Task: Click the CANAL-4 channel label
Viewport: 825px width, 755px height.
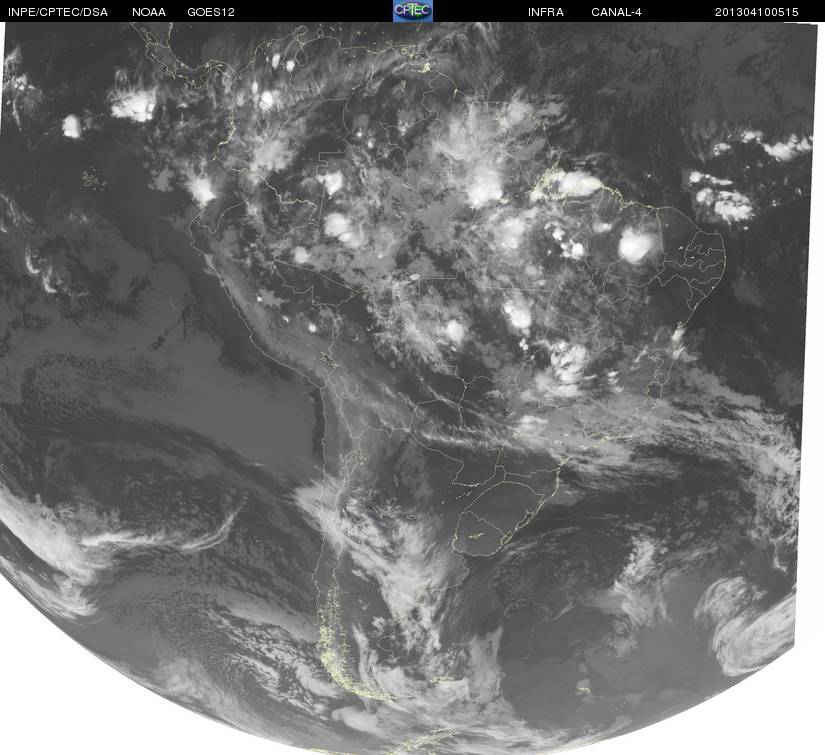Action: point(616,12)
